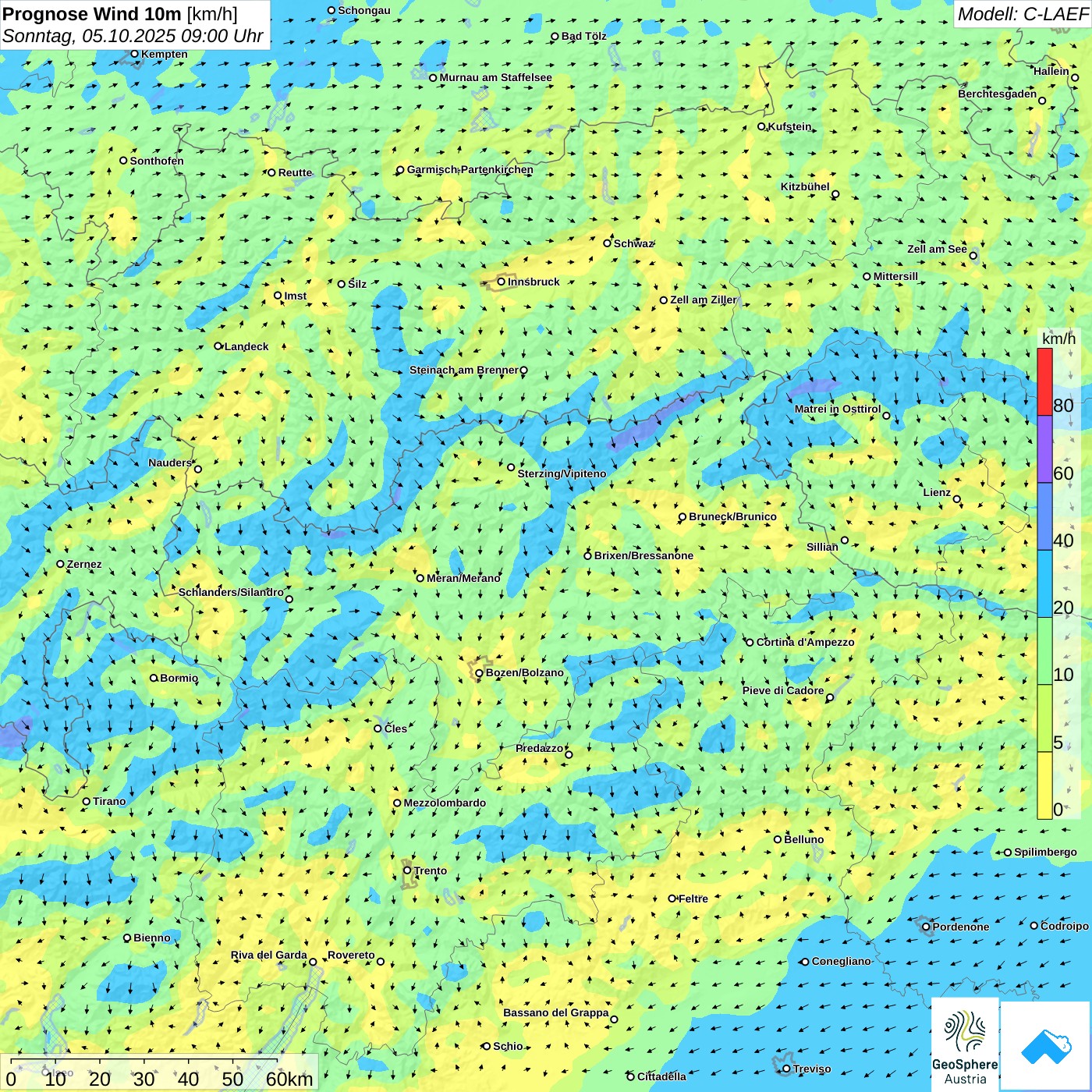Click the Schwaz city marker
The height and width of the screenshot is (1092, 1092).
coord(607,243)
